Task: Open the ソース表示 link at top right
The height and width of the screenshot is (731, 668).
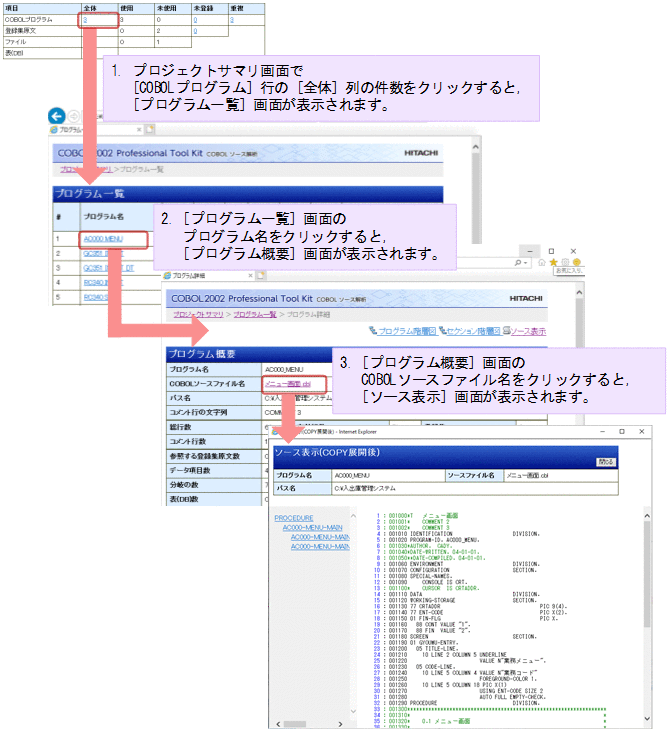Action: (528, 331)
